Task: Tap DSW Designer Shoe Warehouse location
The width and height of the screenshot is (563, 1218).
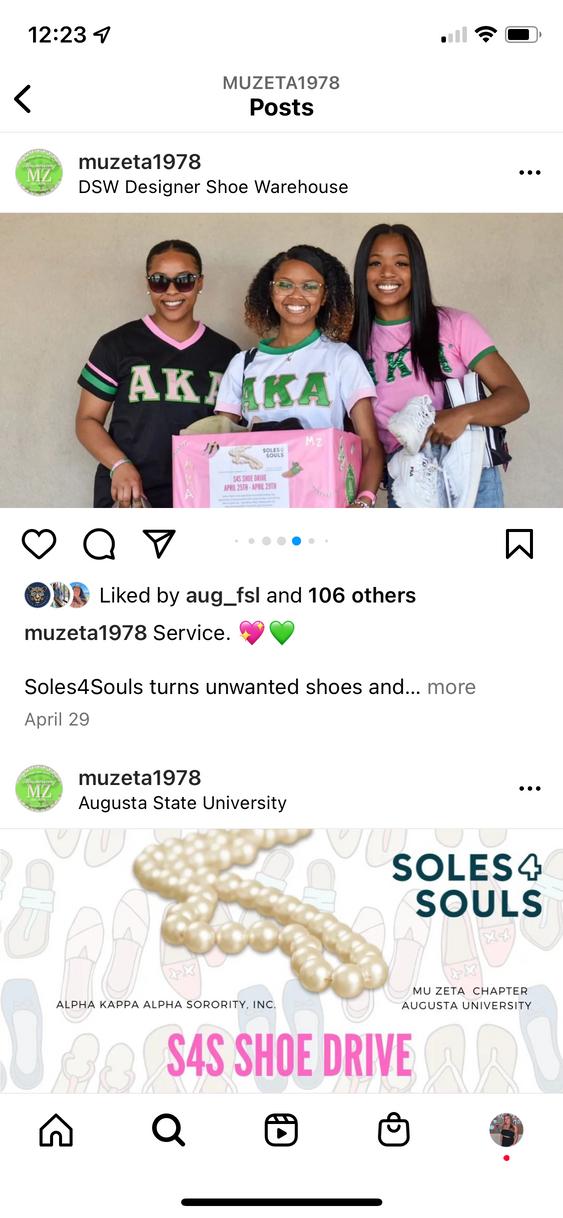Action: 213,187
